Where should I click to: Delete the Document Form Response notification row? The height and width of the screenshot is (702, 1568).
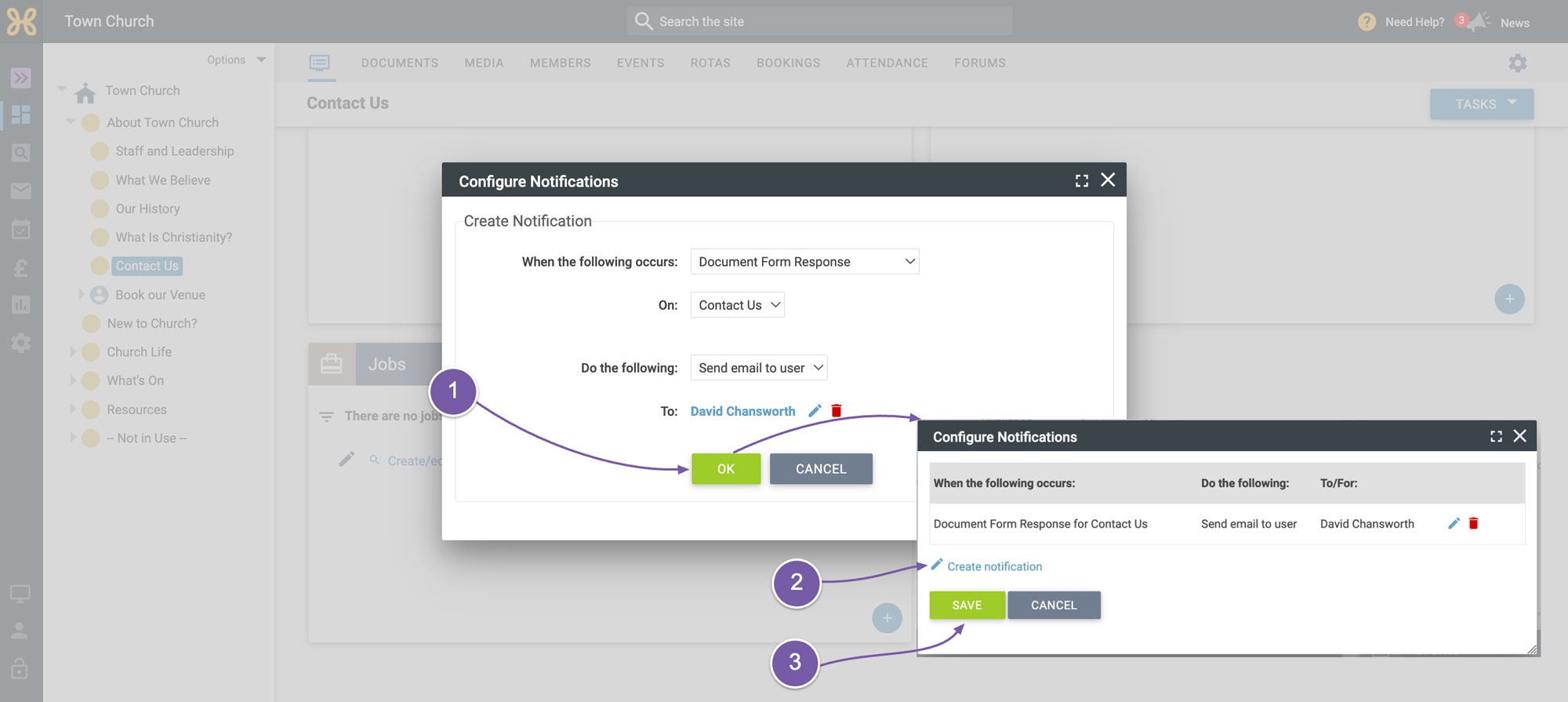click(x=1473, y=524)
